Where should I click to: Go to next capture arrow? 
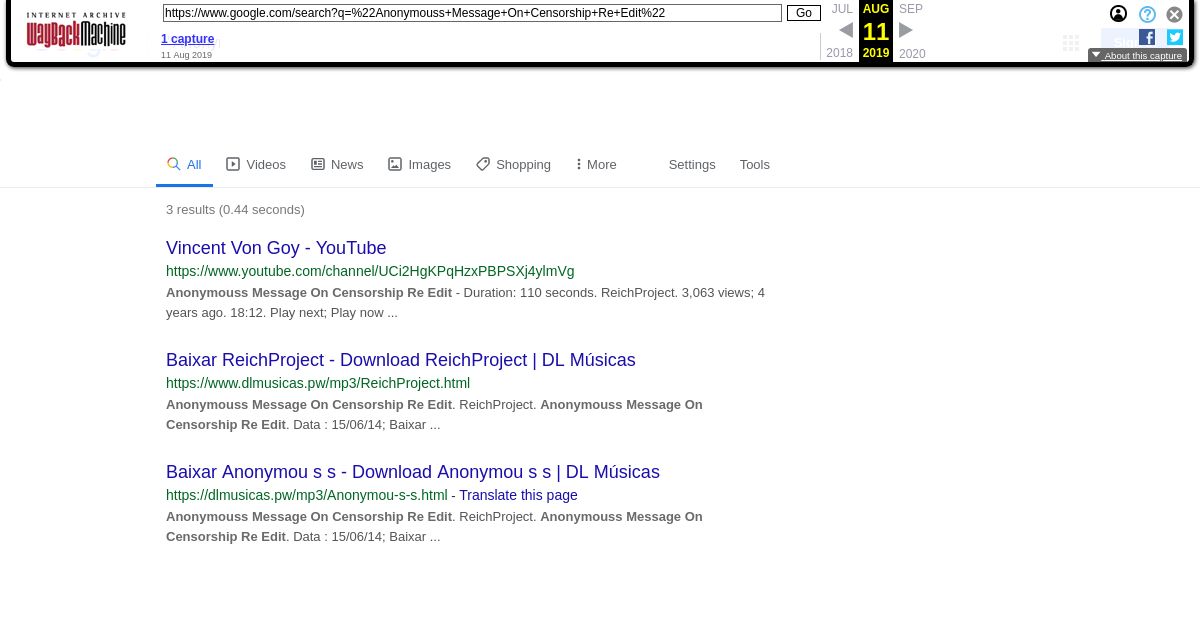pos(906,30)
